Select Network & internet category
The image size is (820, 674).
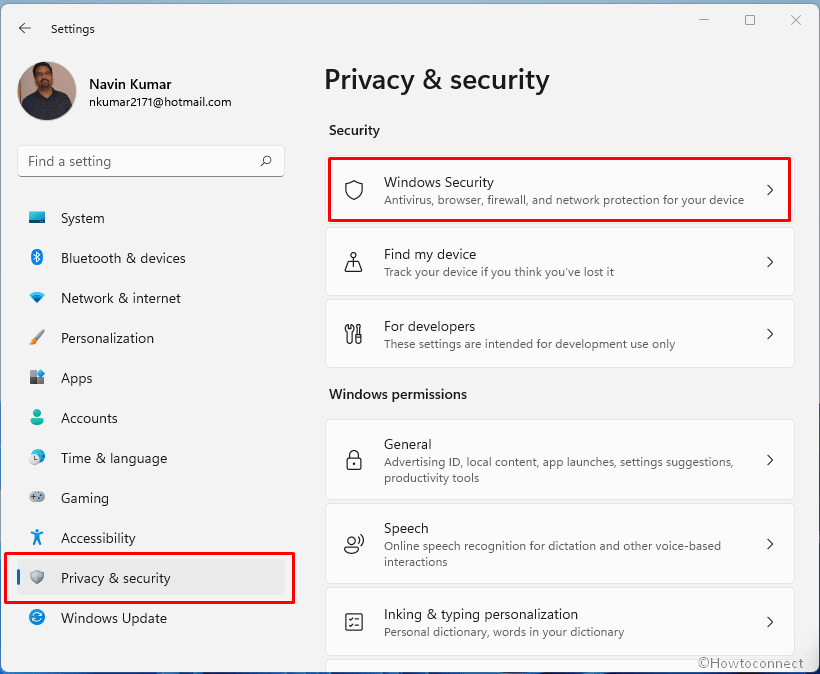click(x=151, y=298)
